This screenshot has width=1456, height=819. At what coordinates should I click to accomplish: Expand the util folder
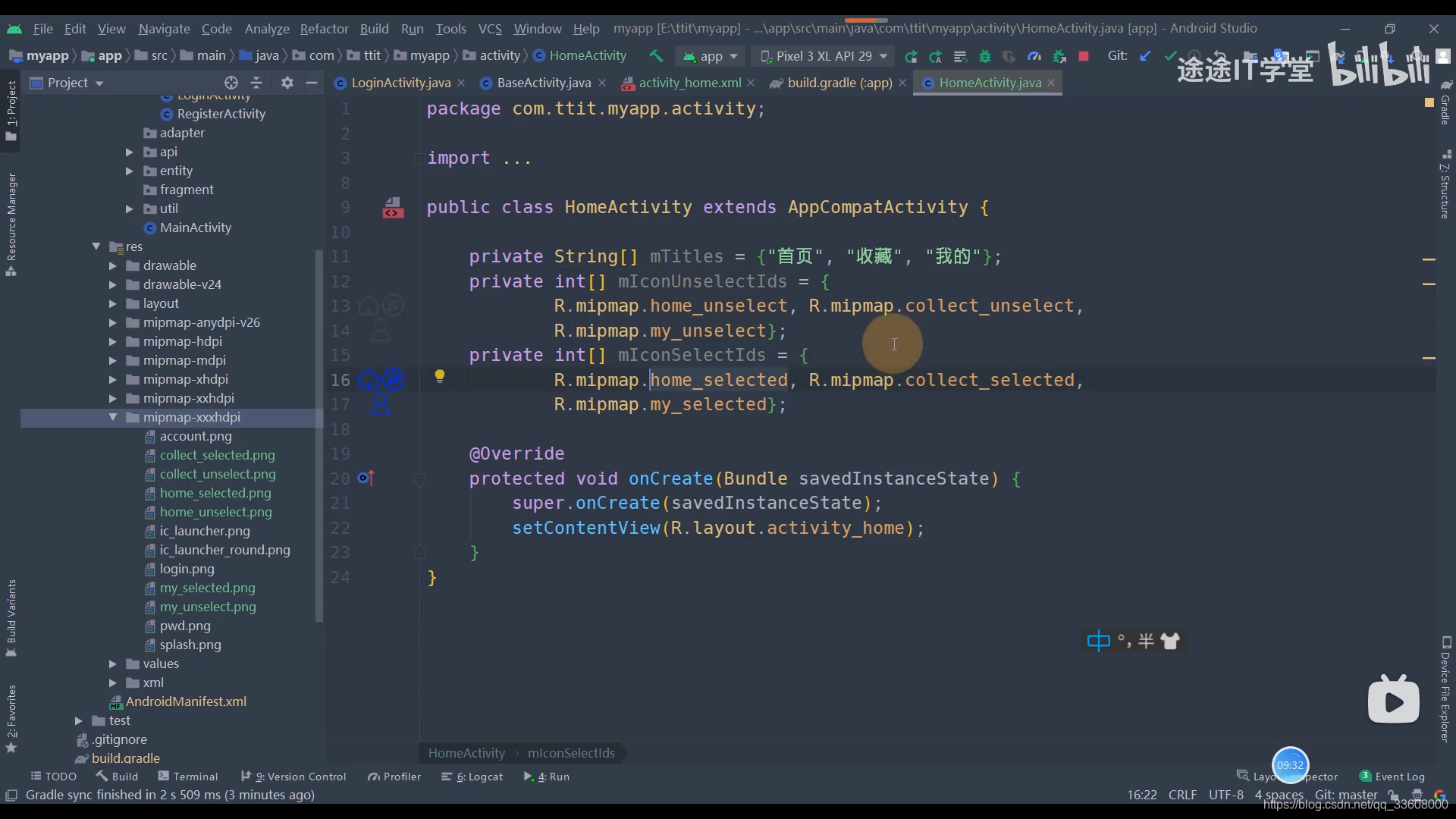129,209
